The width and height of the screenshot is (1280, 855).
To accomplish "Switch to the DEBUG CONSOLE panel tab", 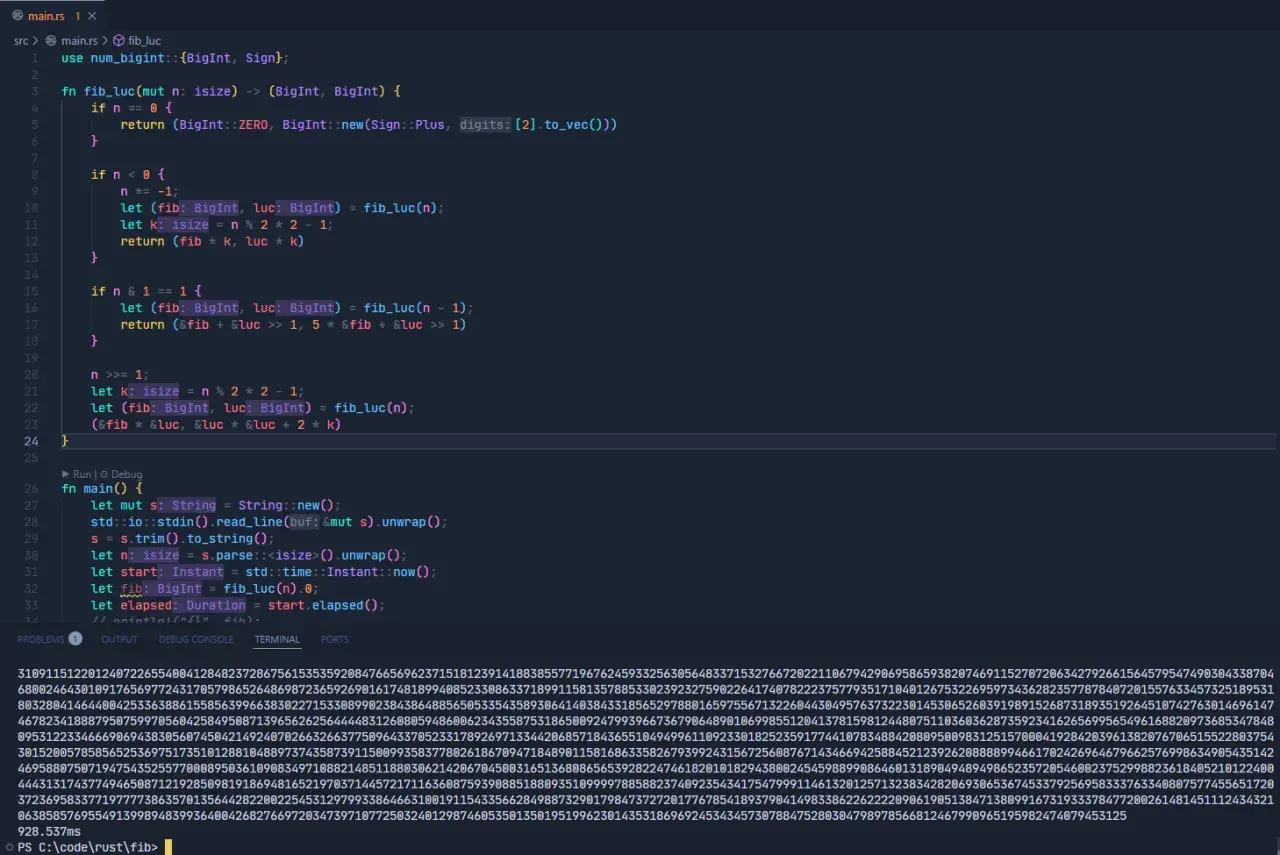I will coord(196,639).
